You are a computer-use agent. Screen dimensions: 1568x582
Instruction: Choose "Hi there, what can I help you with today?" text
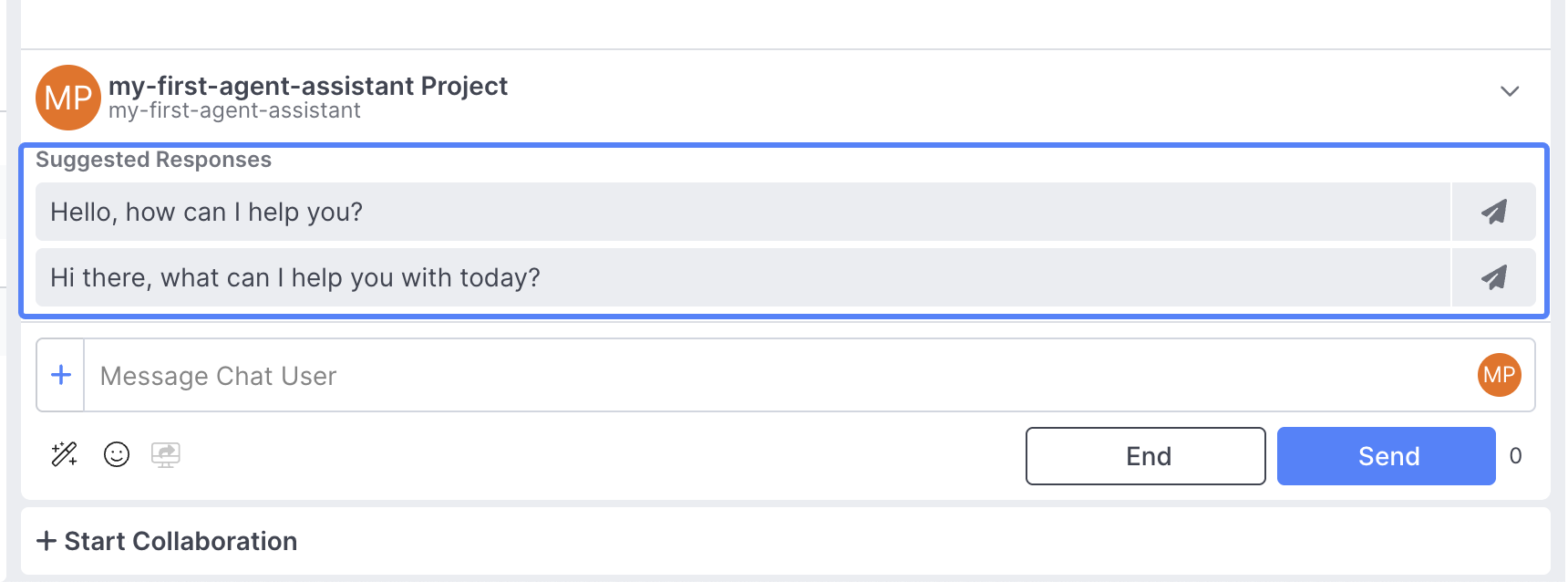[295, 278]
